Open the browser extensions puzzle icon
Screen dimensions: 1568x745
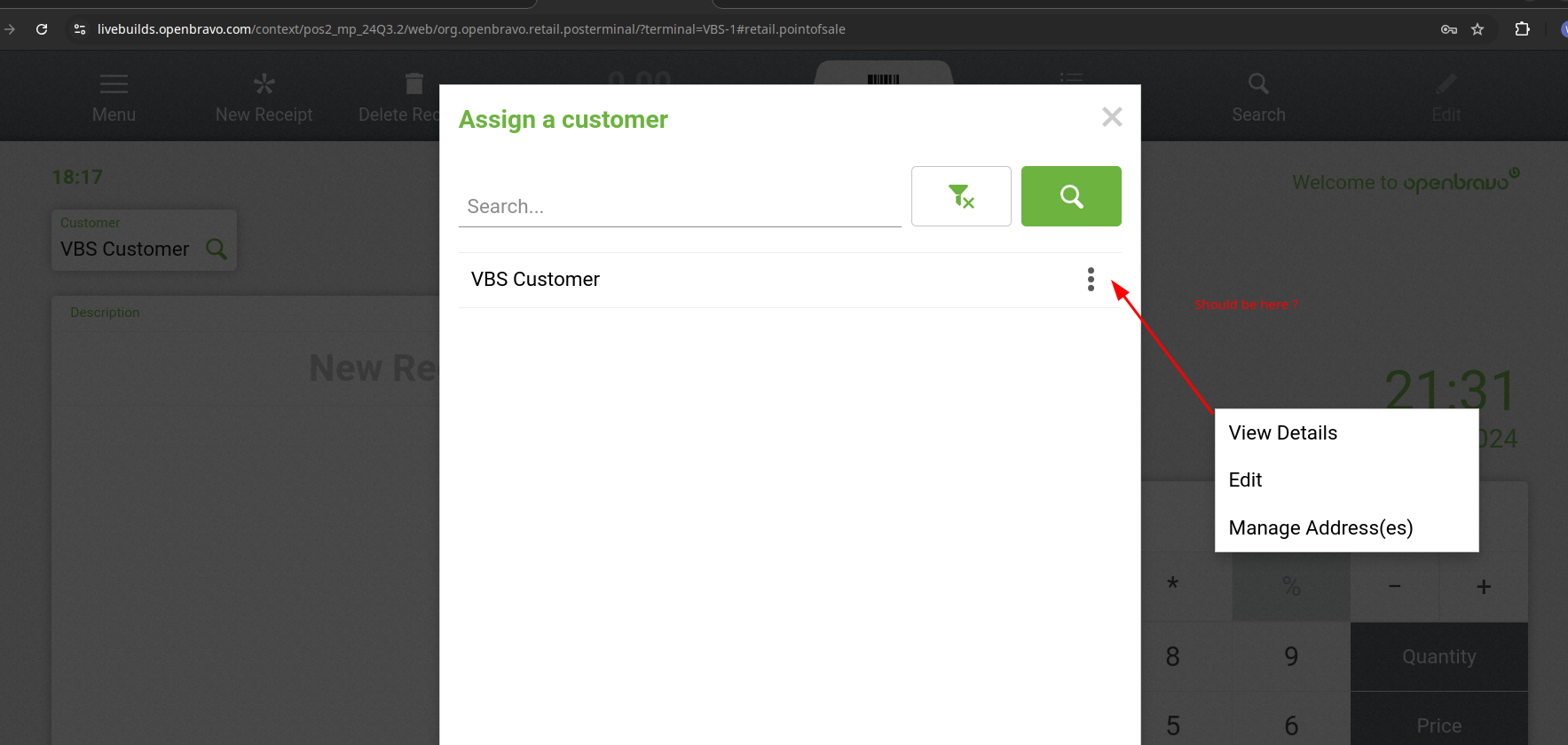(1522, 29)
